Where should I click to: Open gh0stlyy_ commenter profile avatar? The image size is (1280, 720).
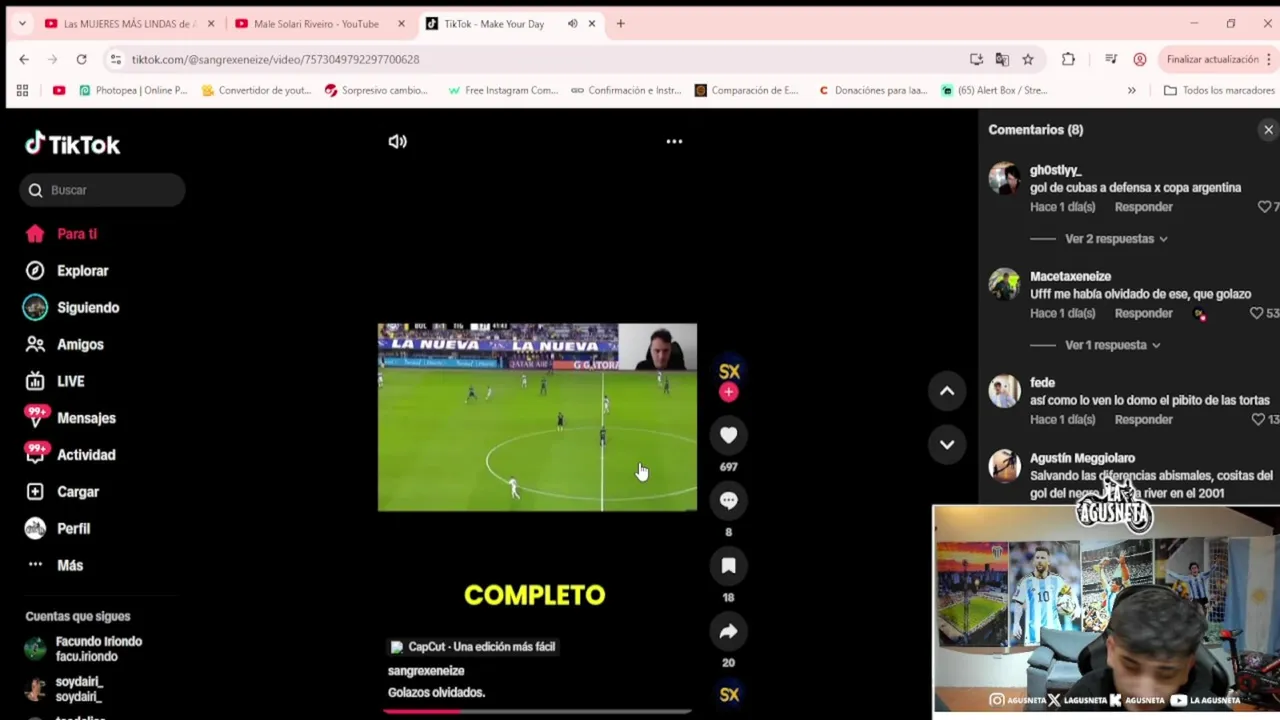[x=1004, y=179]
